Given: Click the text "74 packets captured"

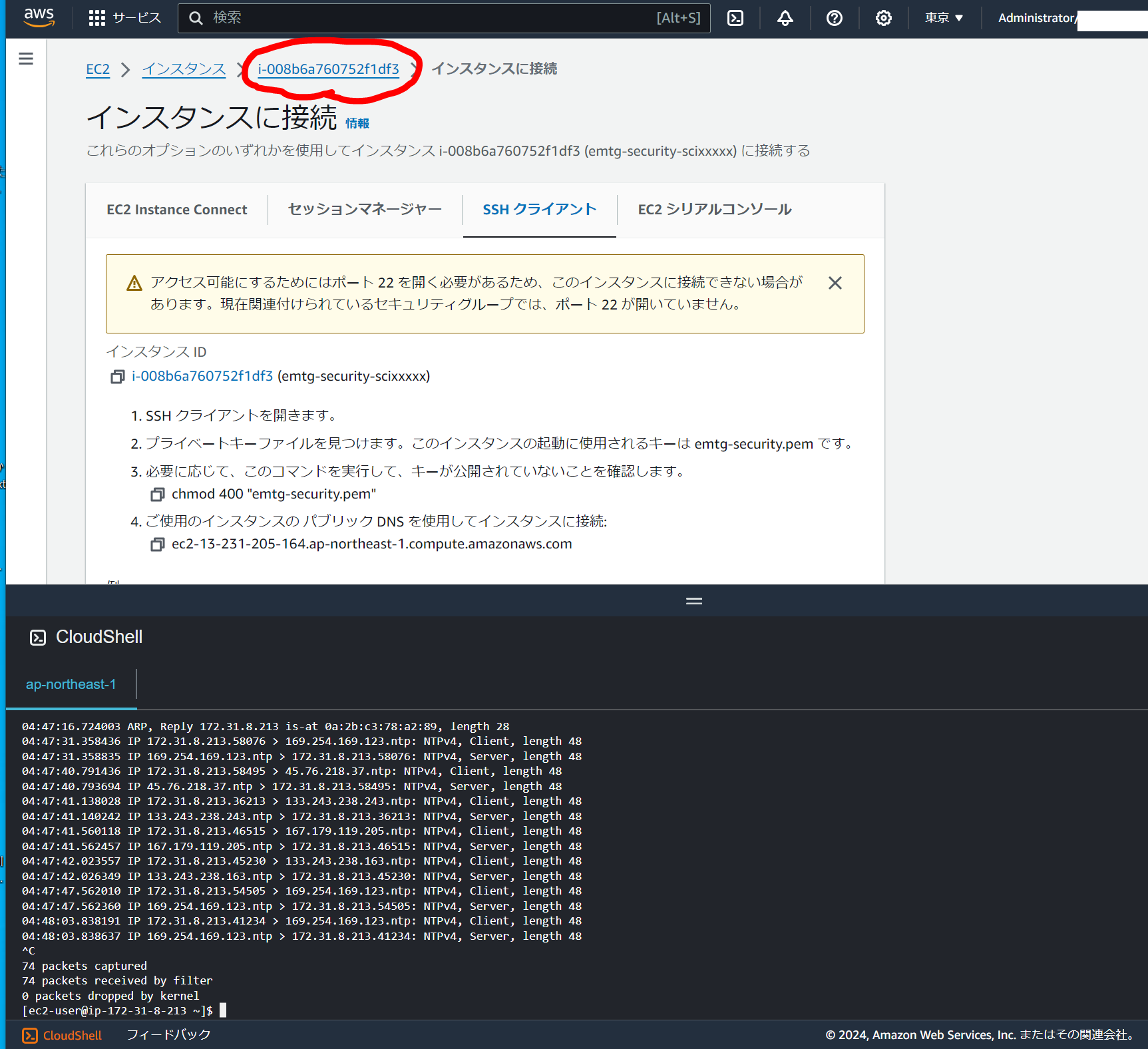Looking at the screenshot, I should click(85, 966).
